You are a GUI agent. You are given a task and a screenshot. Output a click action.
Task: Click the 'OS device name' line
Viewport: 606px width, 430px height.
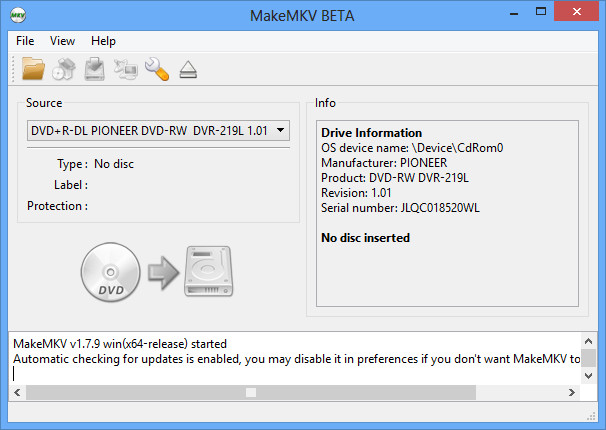pos(412,148)
